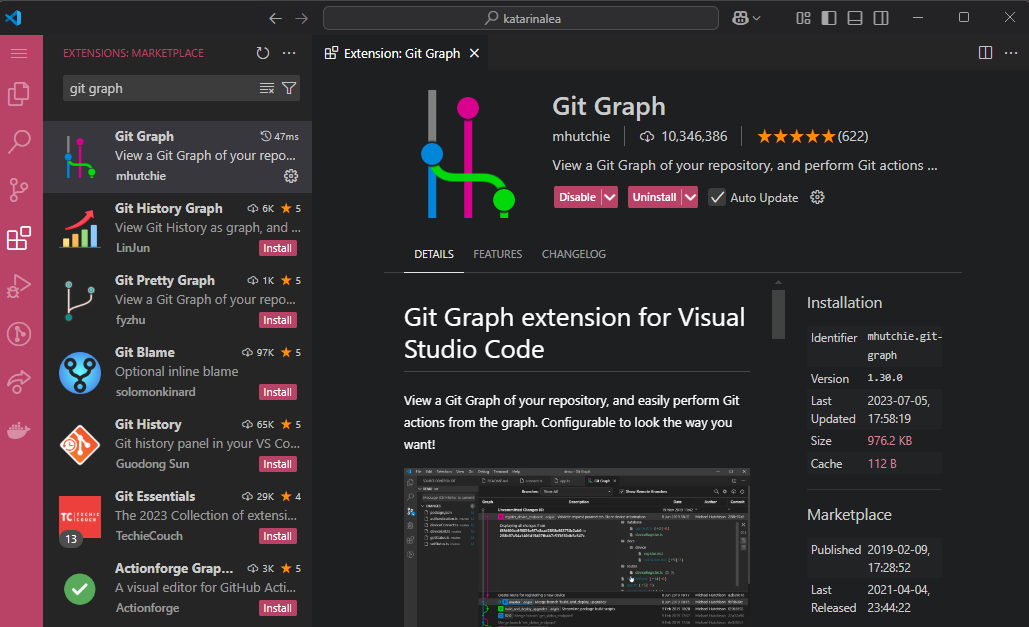1029x627 pixels.
Task: Open the Docker view icon
Action: coord(19,431)
